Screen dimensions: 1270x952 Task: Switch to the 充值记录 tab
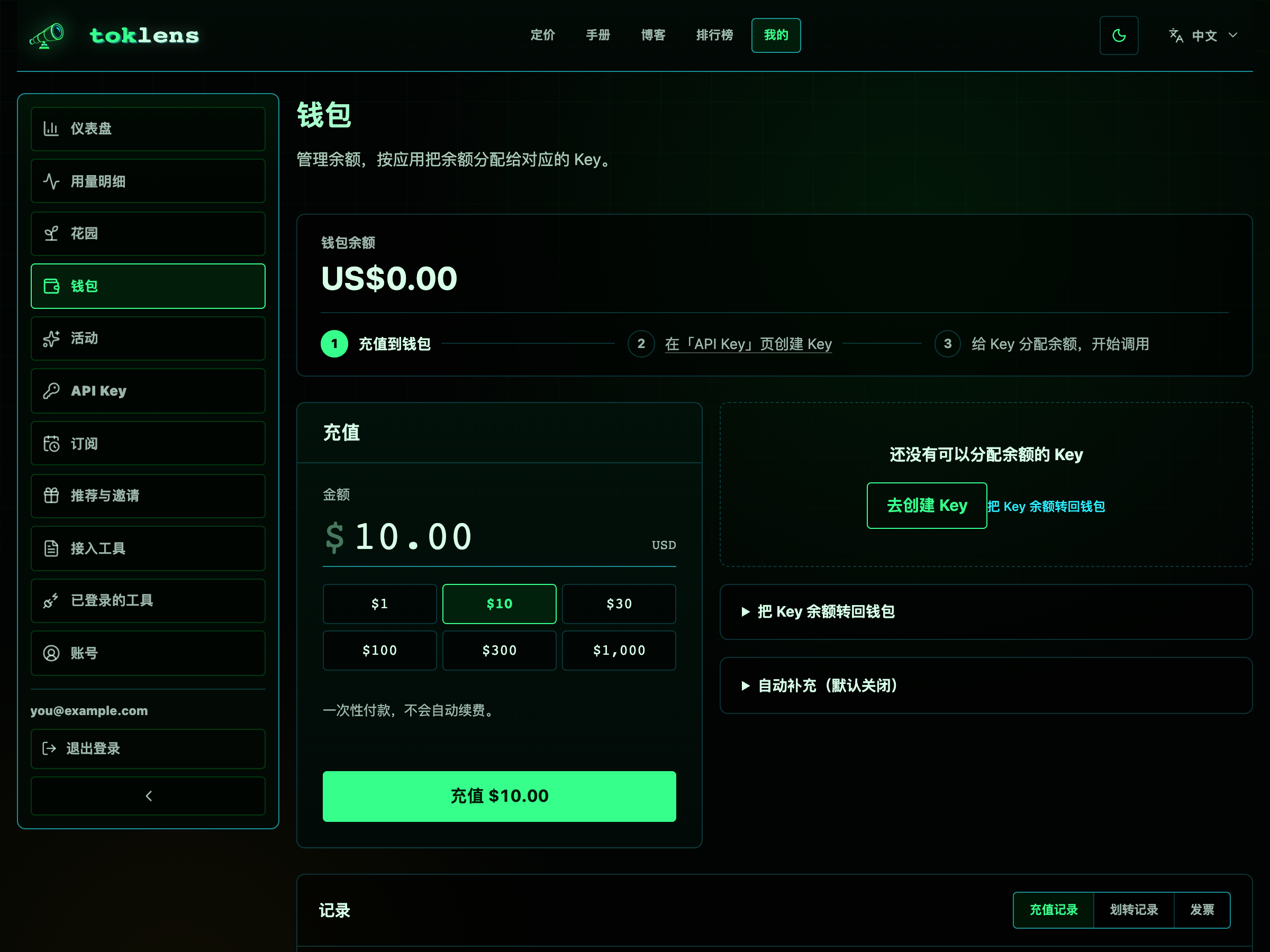tap(1054, 910)
